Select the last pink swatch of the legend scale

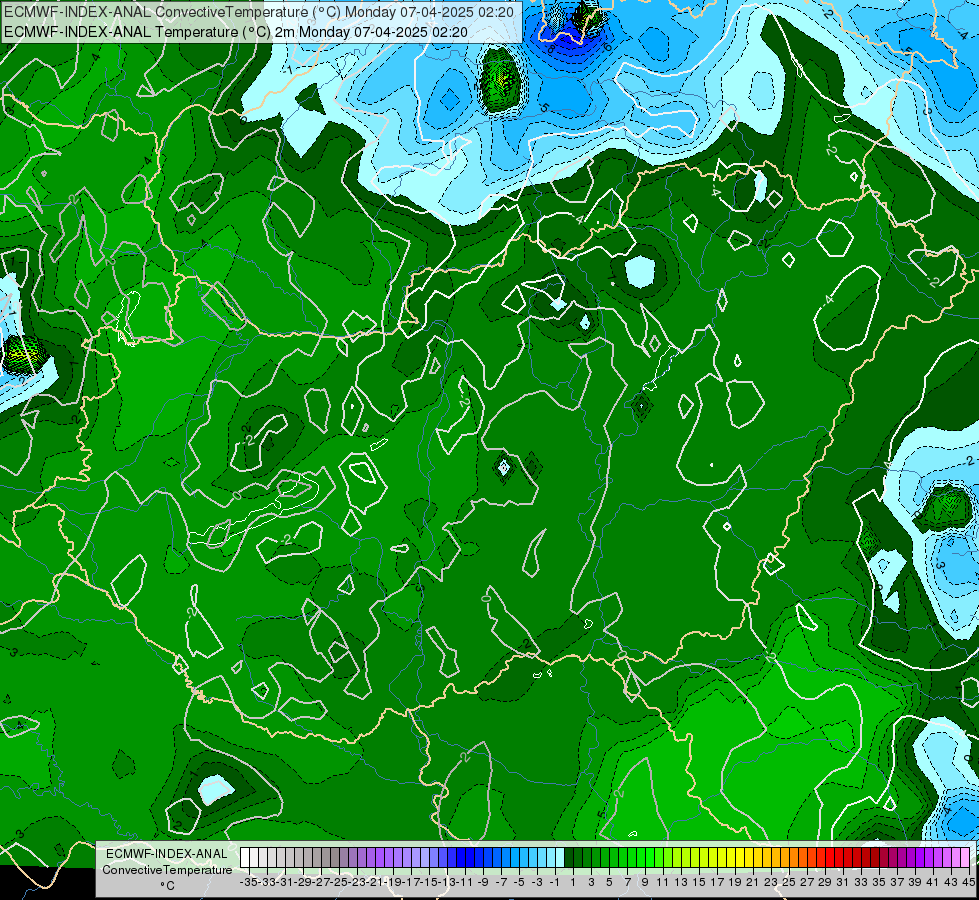pos(965,858)
